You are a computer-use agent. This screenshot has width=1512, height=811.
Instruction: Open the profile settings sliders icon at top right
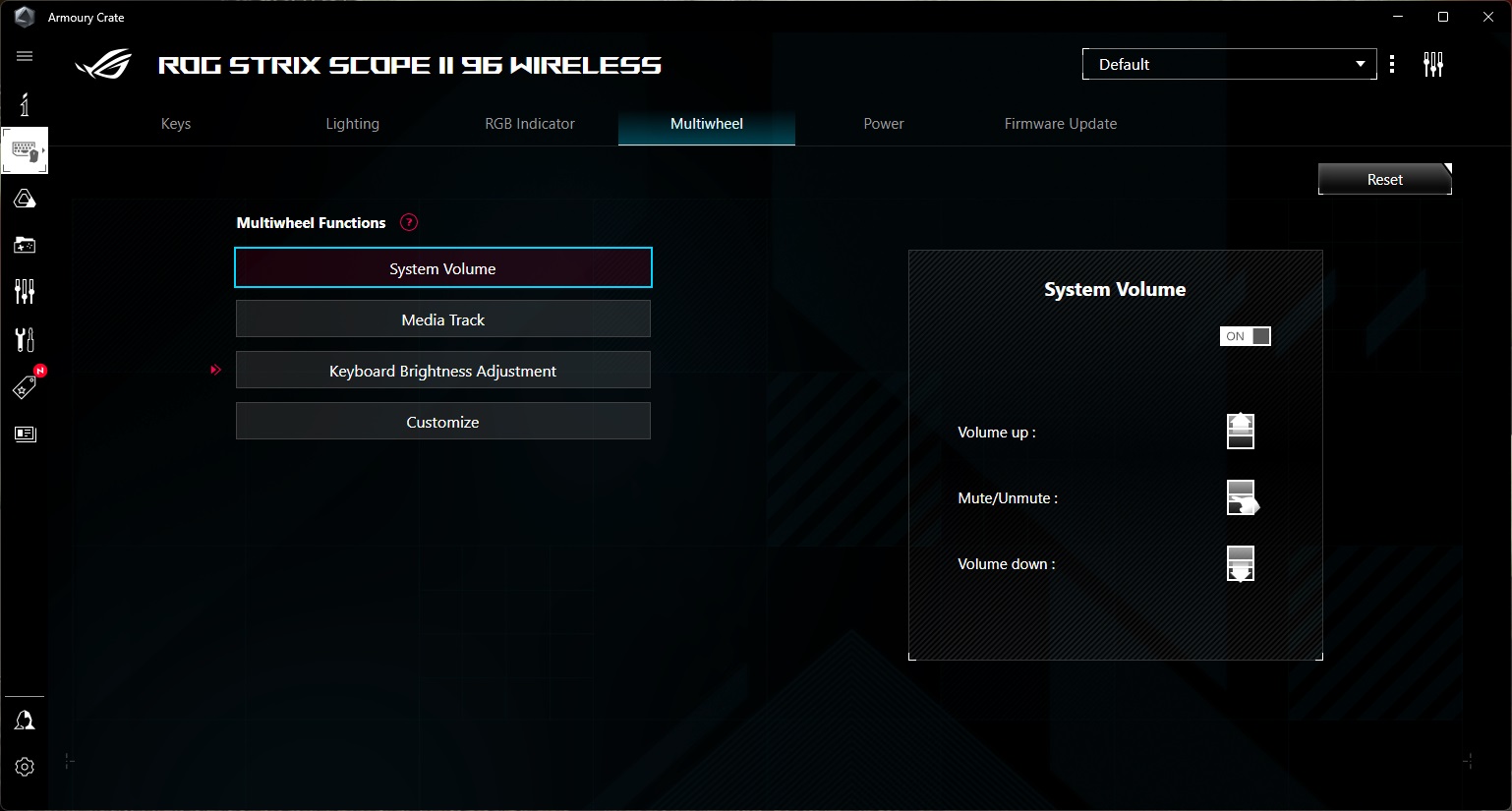1433,65
